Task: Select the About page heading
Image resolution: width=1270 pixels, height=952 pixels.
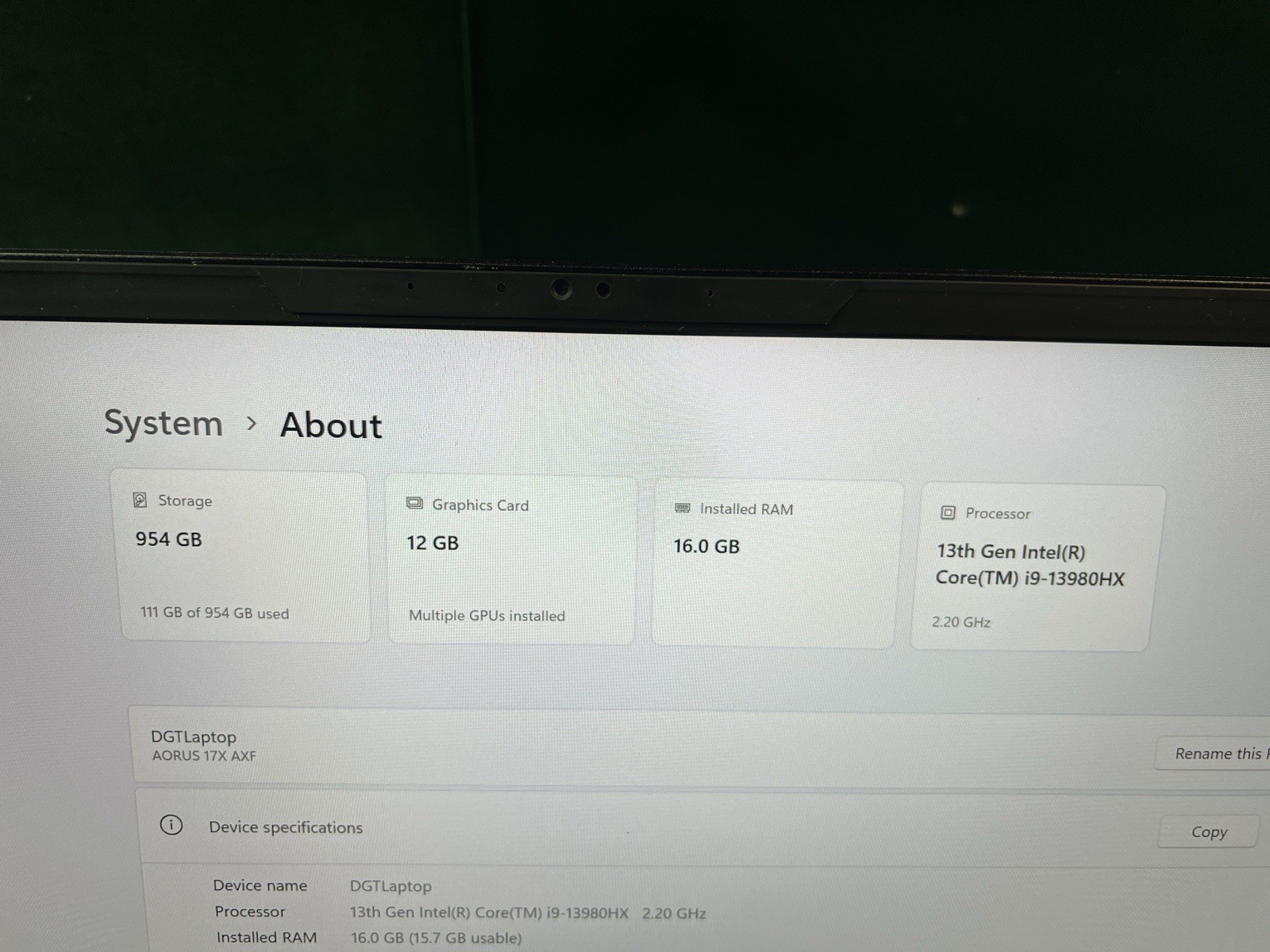Action: click(x=331, y=426)
